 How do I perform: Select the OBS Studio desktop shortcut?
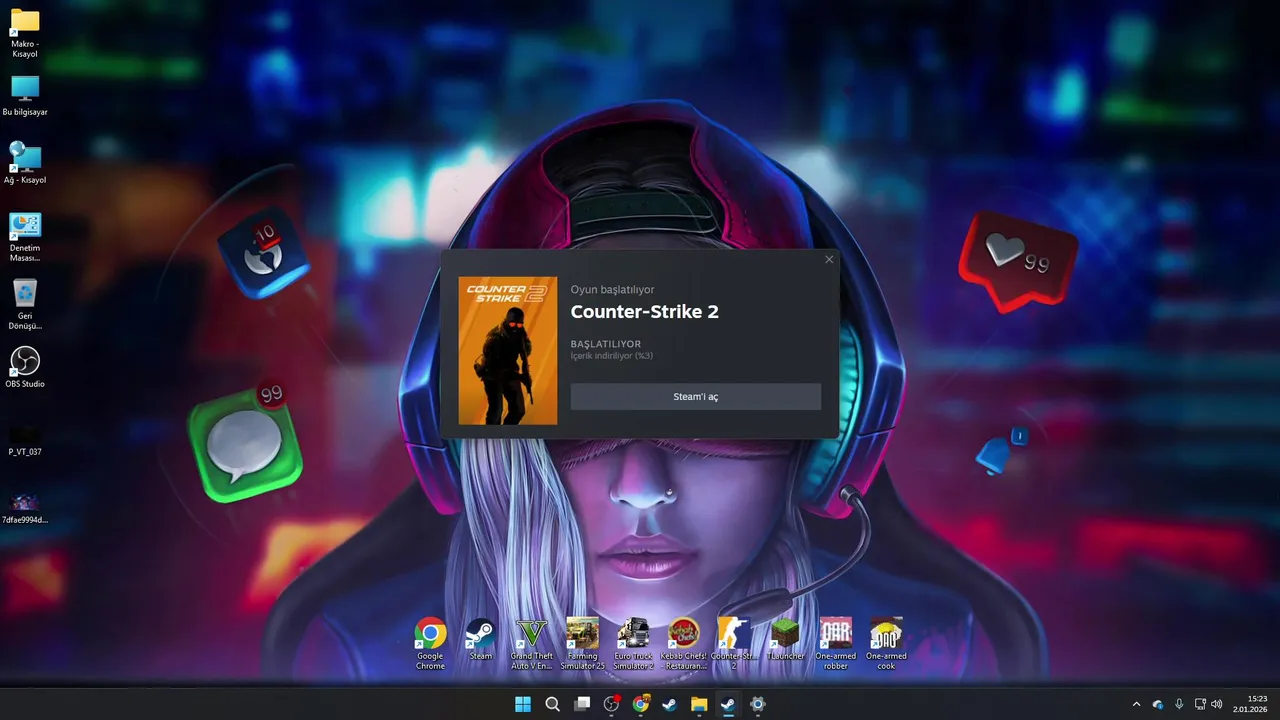tap(25, 367)
